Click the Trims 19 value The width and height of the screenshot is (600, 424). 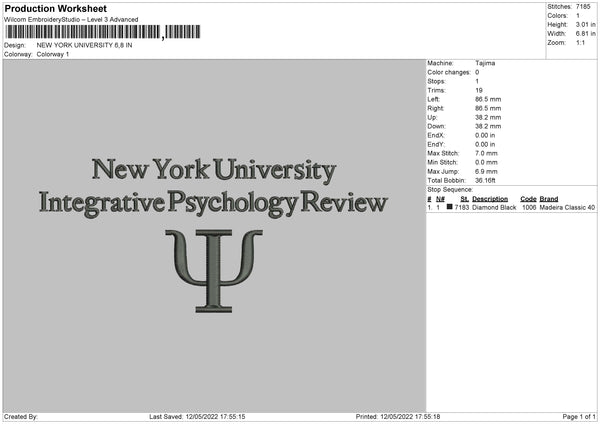pos(479,90)
